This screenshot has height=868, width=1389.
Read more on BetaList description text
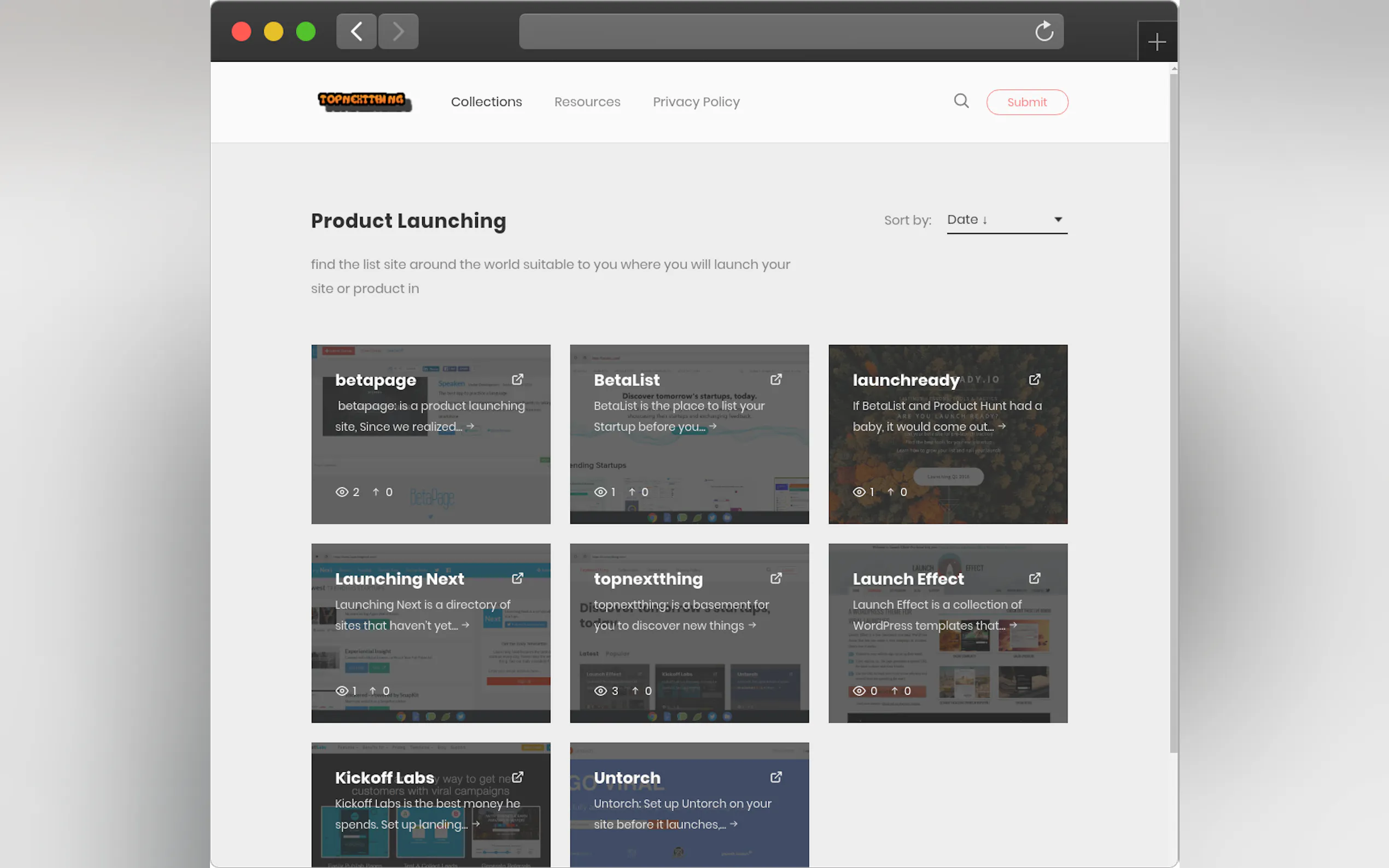(679, 415)
